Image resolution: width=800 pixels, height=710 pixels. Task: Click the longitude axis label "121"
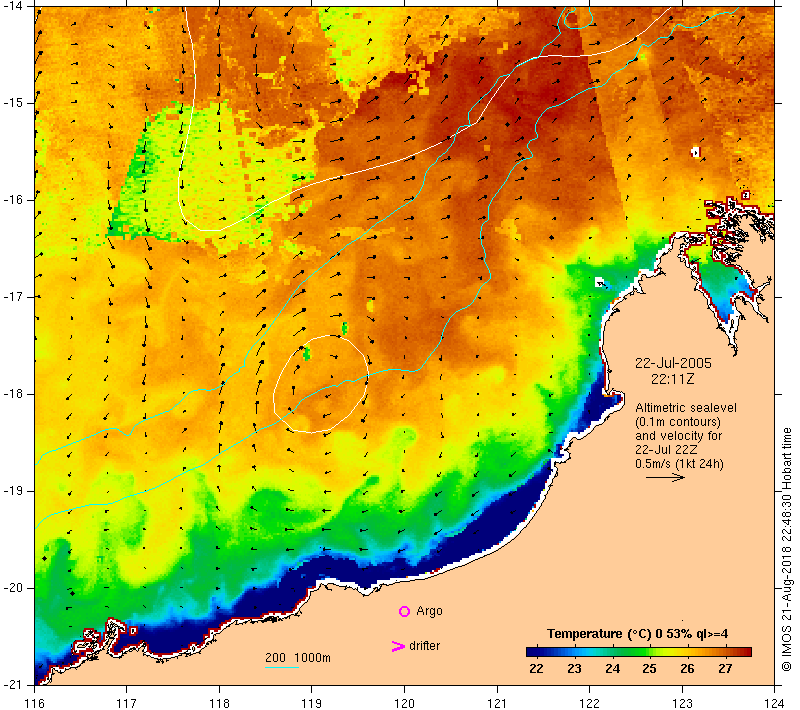point(497,703)
